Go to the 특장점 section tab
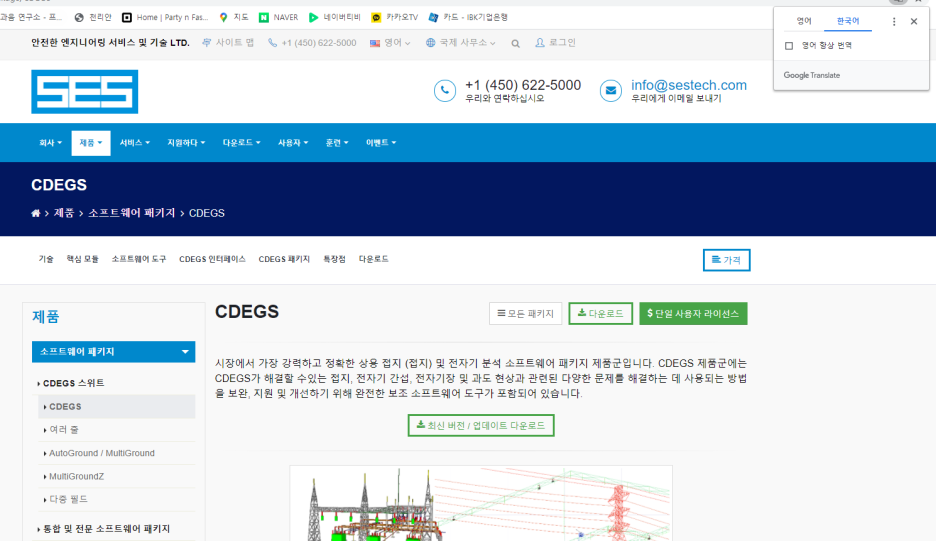 tap(334, 259)
